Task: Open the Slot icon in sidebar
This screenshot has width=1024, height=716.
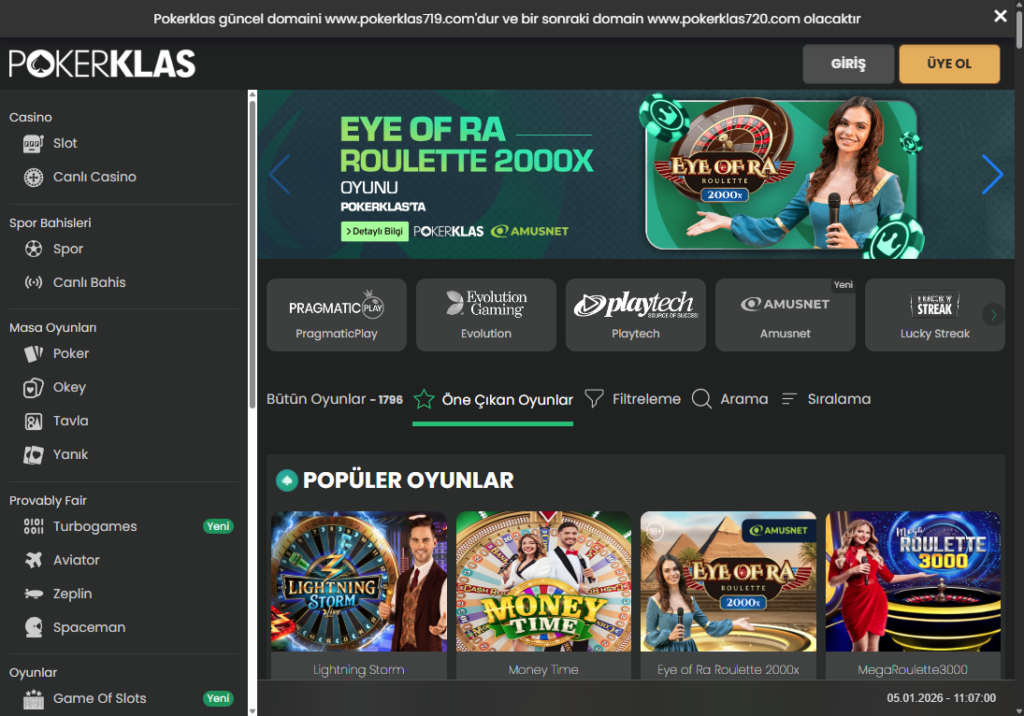Action: 34,143
